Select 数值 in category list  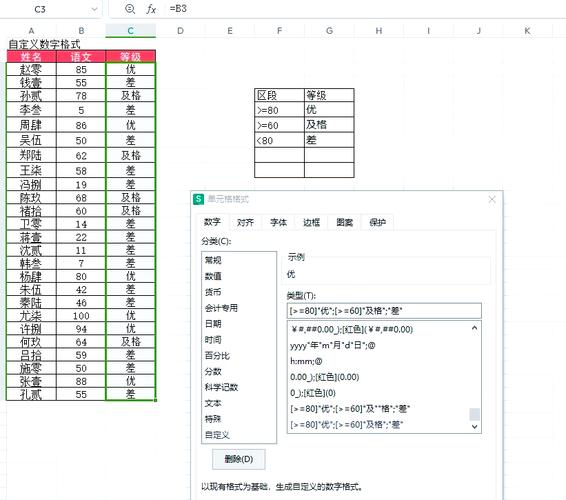pos(239,276)
